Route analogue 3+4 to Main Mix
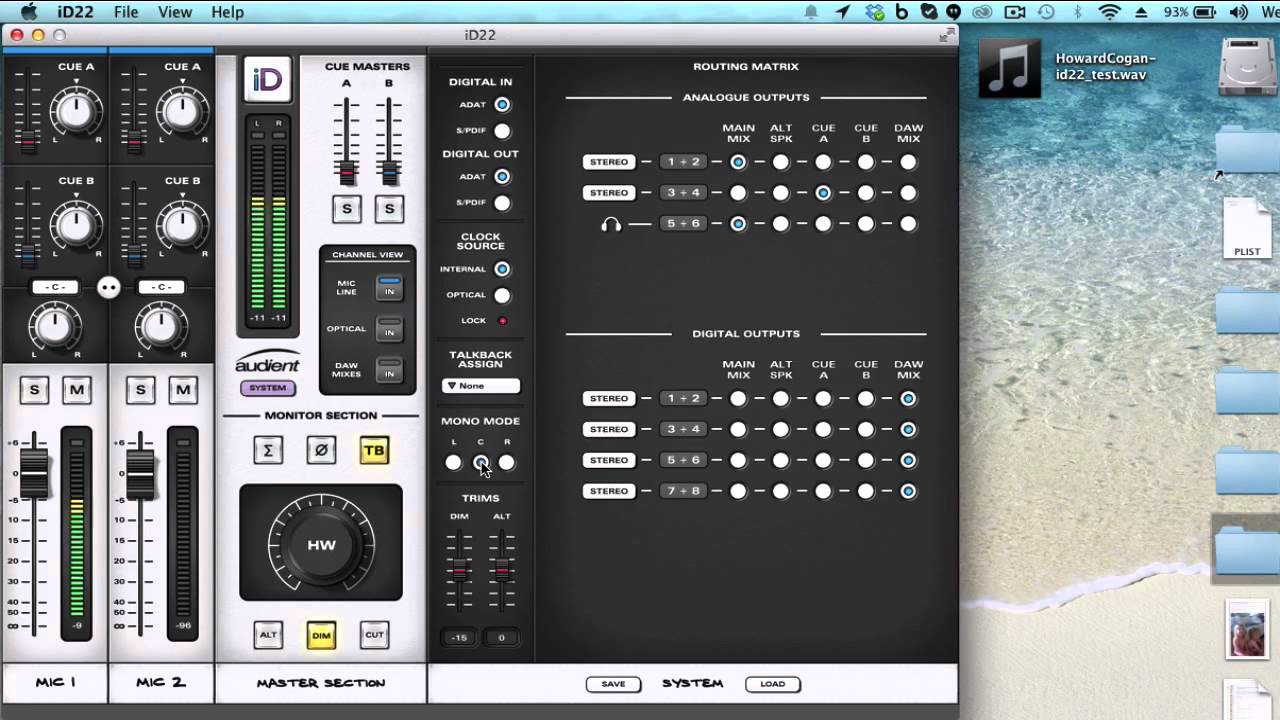The width and height of the screenshot is (1280, 720). pos(738,193)
